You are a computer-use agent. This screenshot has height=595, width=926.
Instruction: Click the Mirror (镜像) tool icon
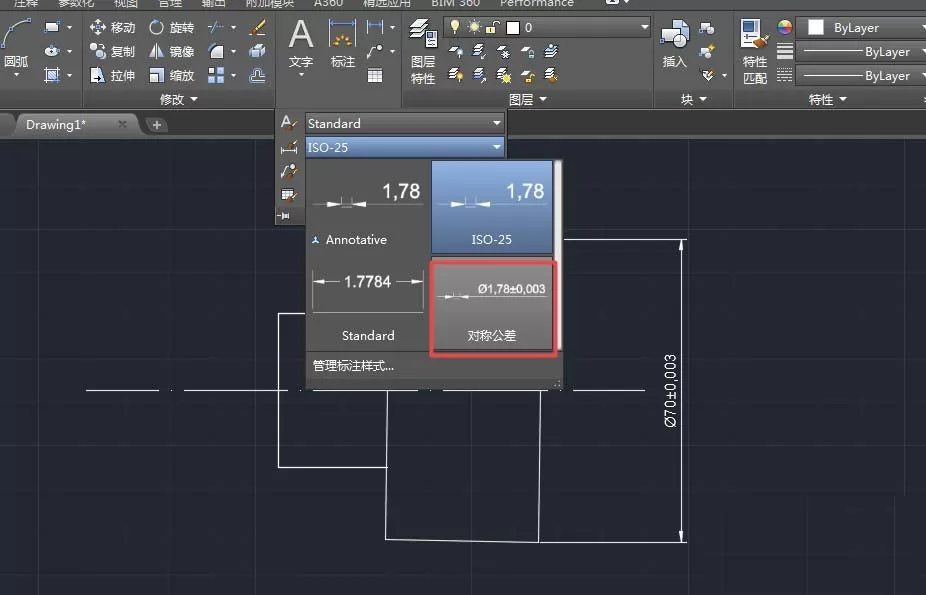156,51
